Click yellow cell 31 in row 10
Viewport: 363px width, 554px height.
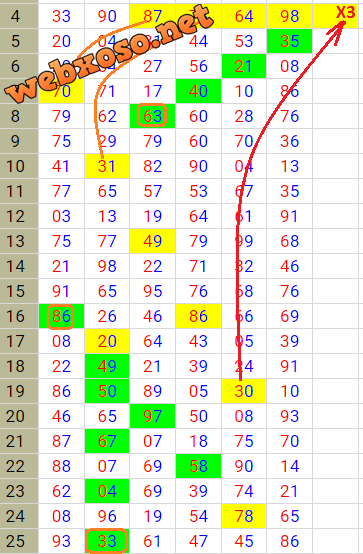(x=107, y=166)
